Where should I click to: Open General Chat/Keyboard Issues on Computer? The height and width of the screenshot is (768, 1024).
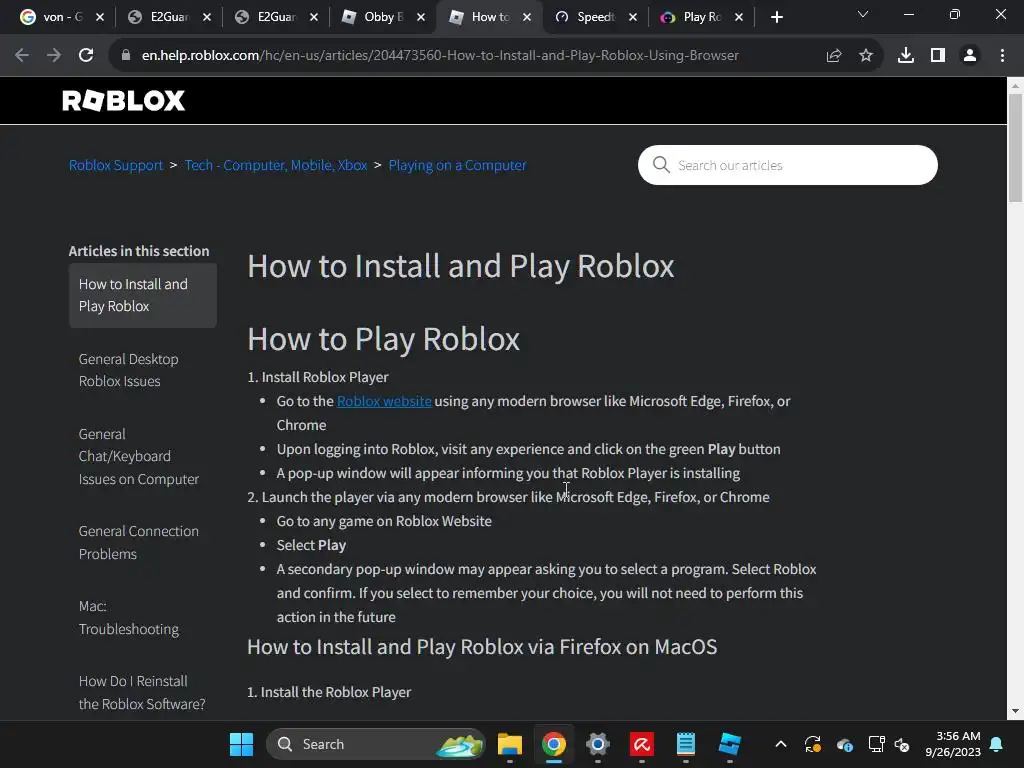coord(138,456)
